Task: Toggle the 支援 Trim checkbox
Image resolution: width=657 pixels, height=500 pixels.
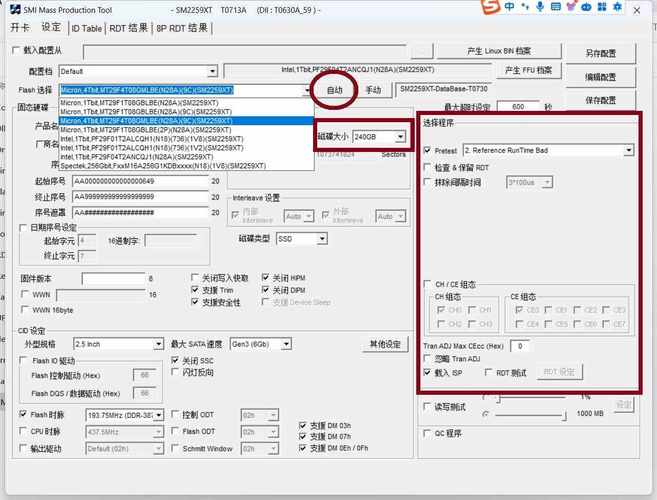Action: [195, 290]
